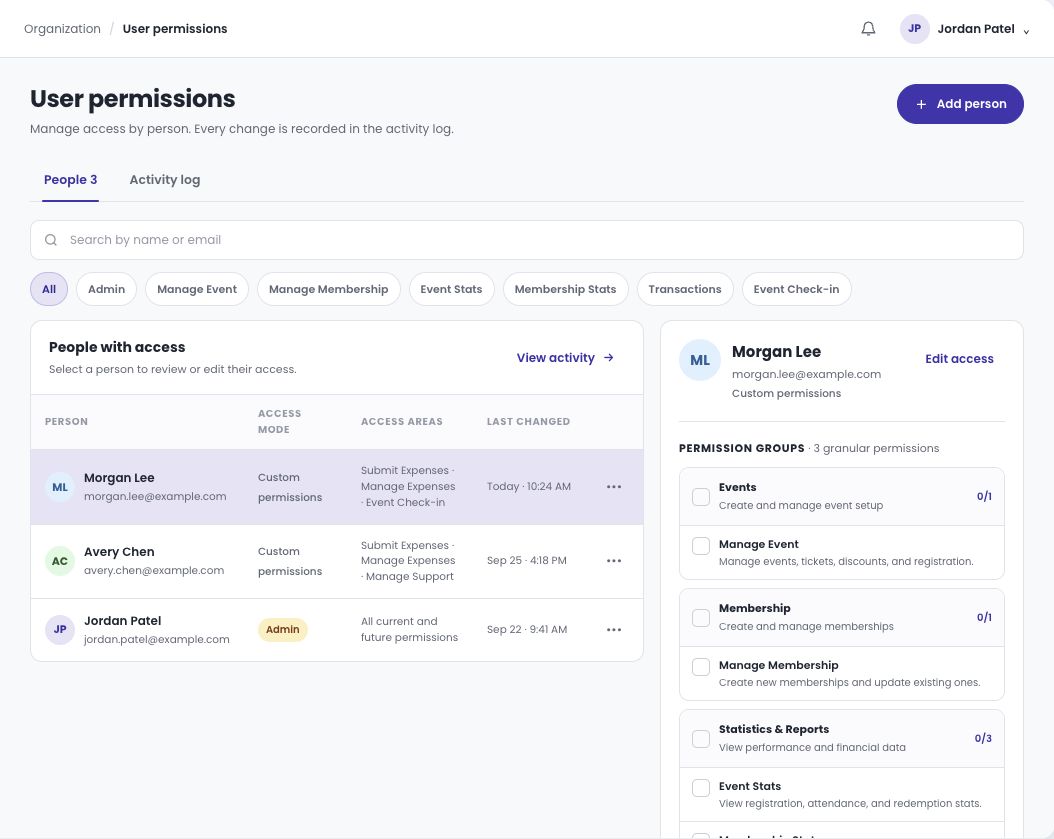Select Avery Chen name in the table
Image resolution: width=1054 pixels, height=839 pixels.
click(119, 552)
